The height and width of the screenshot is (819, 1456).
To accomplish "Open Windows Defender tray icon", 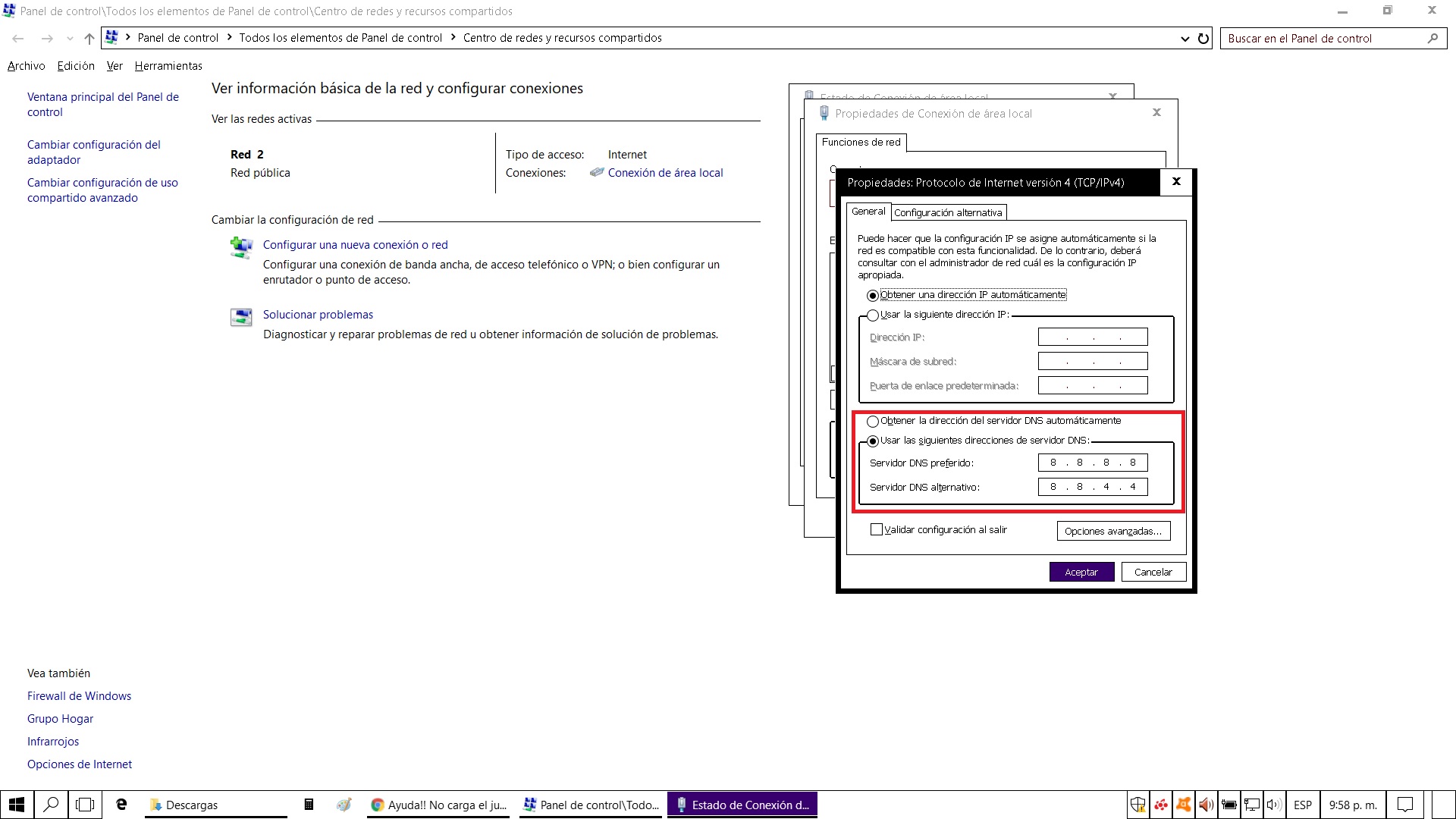I will [x=1137, y=805].
